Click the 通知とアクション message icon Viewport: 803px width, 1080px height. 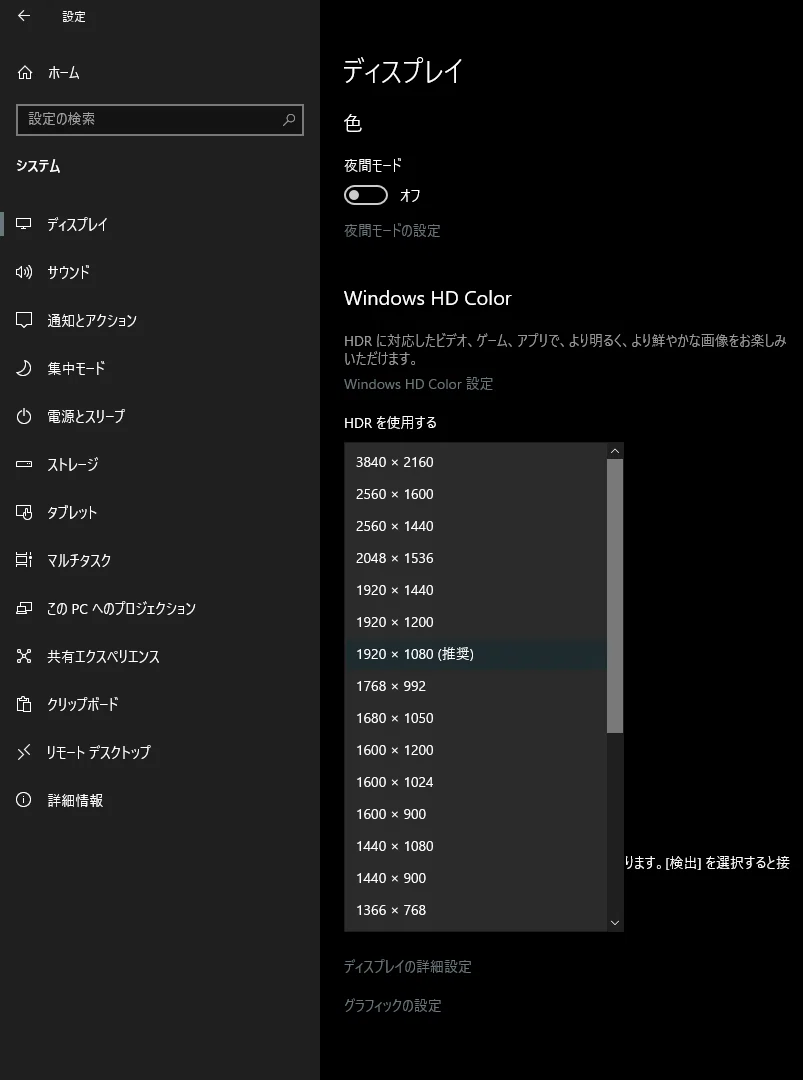(24, 320)
